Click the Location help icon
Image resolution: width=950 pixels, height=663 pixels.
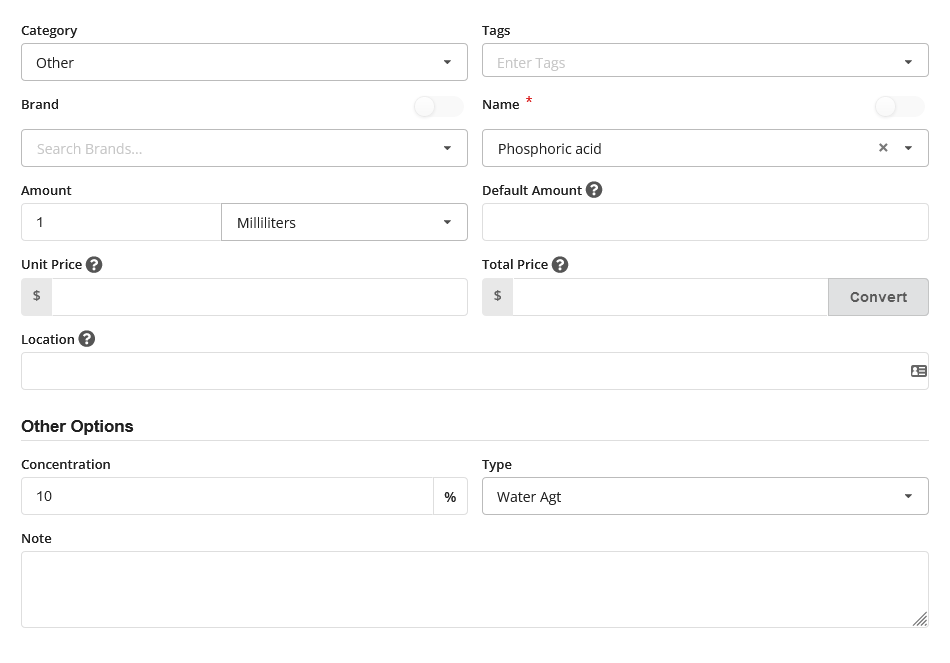(x=87, y=339)
